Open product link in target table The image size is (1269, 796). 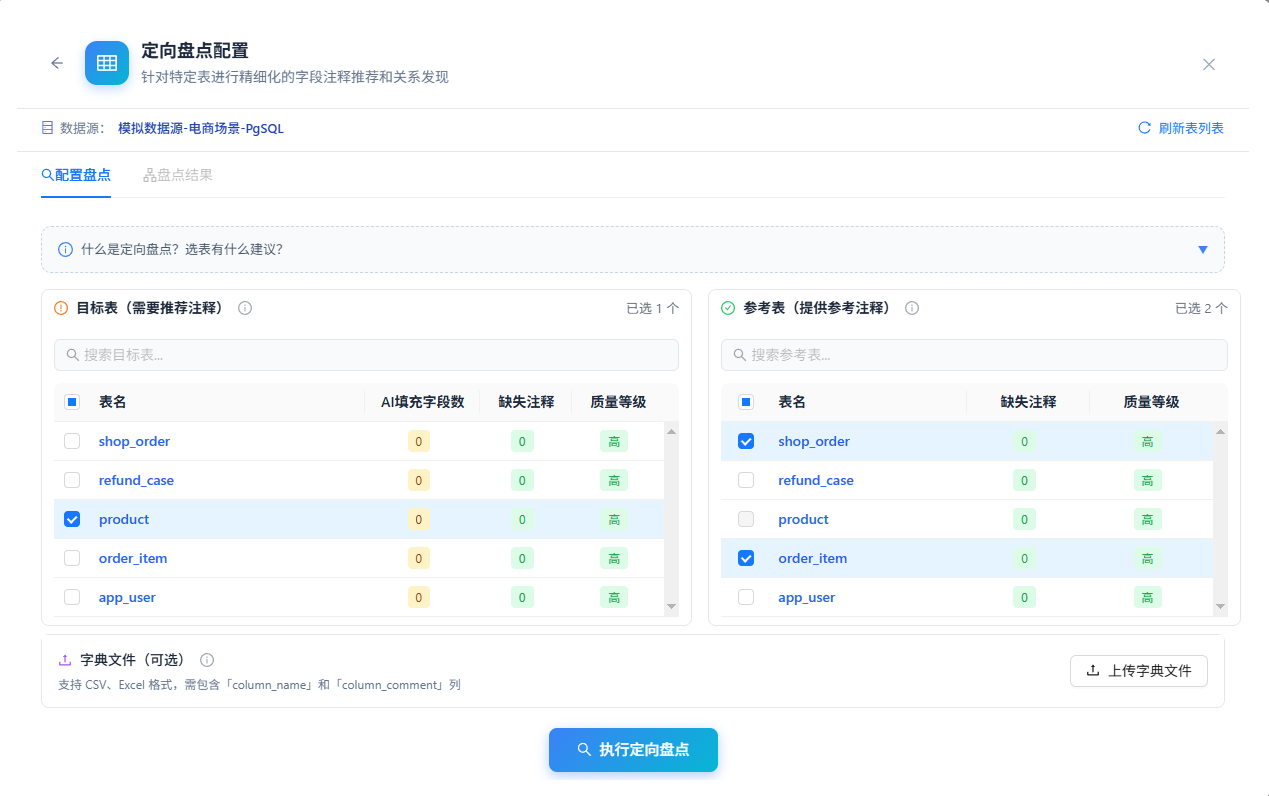124,519
